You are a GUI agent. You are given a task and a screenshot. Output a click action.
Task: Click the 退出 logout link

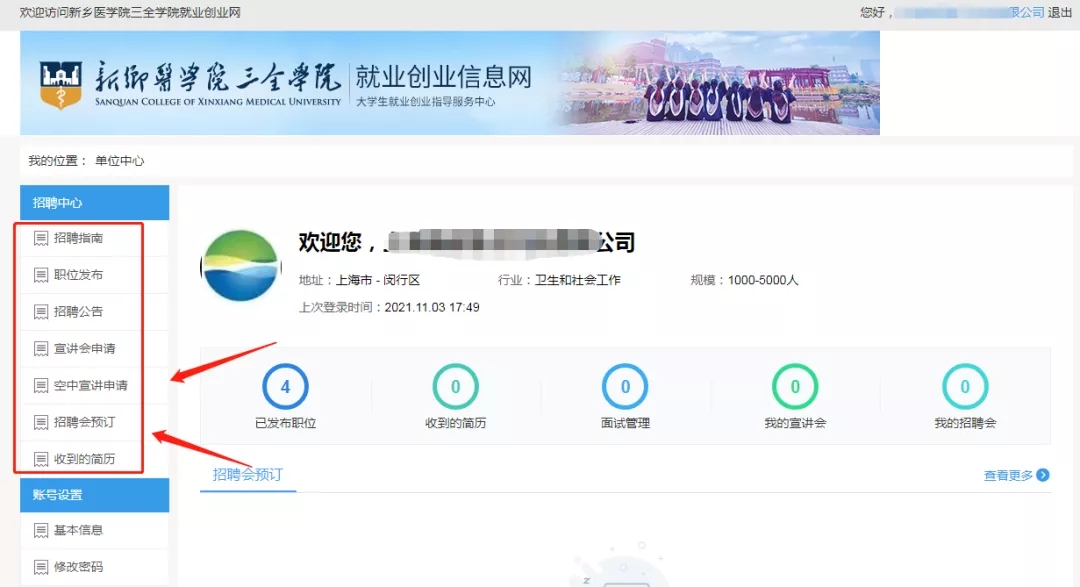[x=1060, y=12]
